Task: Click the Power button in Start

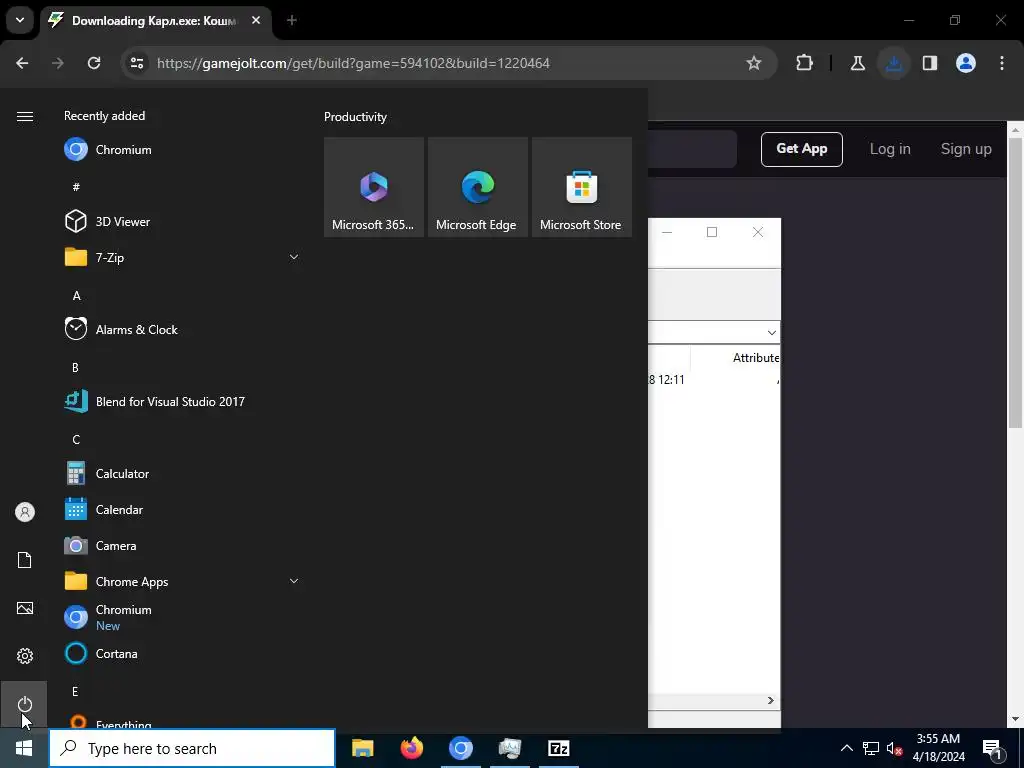Action: coord(25,704)
